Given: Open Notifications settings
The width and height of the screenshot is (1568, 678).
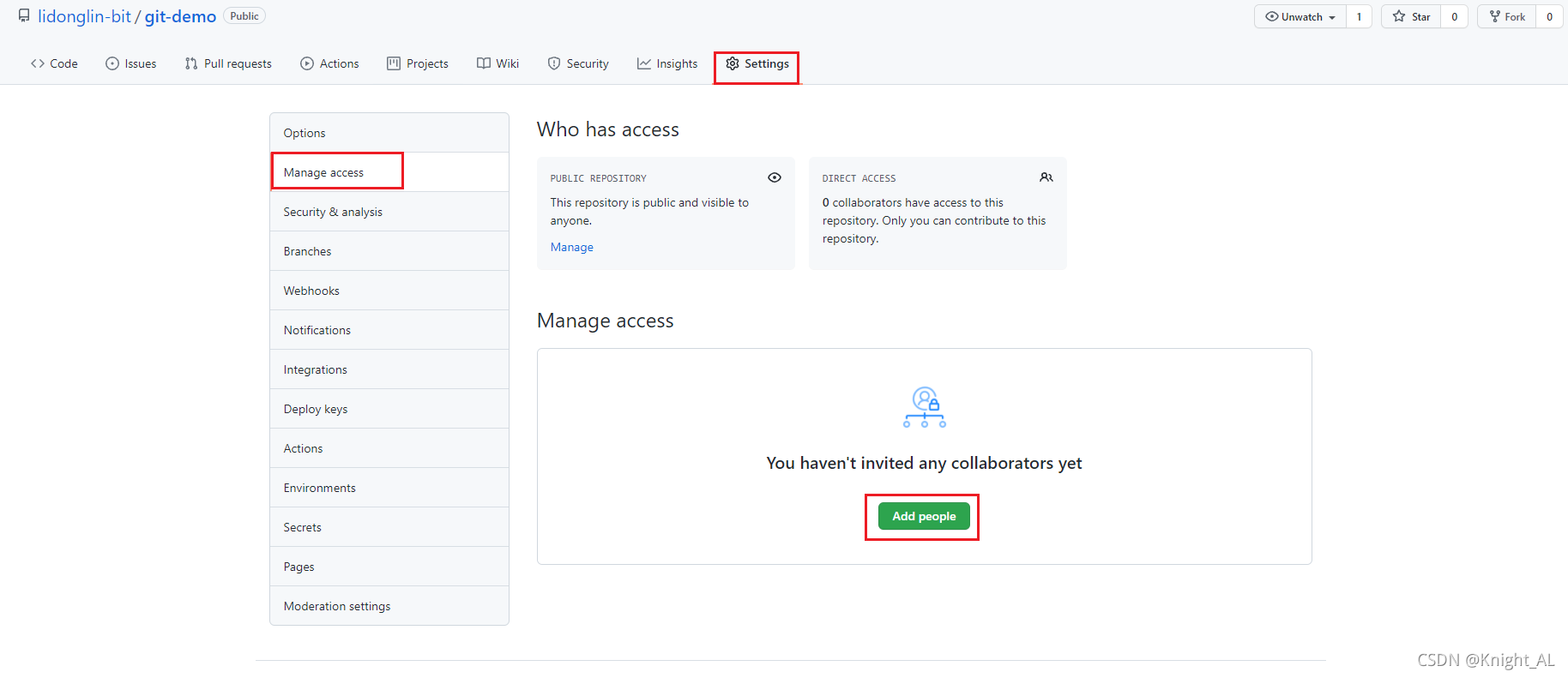Looking at the screenshot, I should (389, 330).
